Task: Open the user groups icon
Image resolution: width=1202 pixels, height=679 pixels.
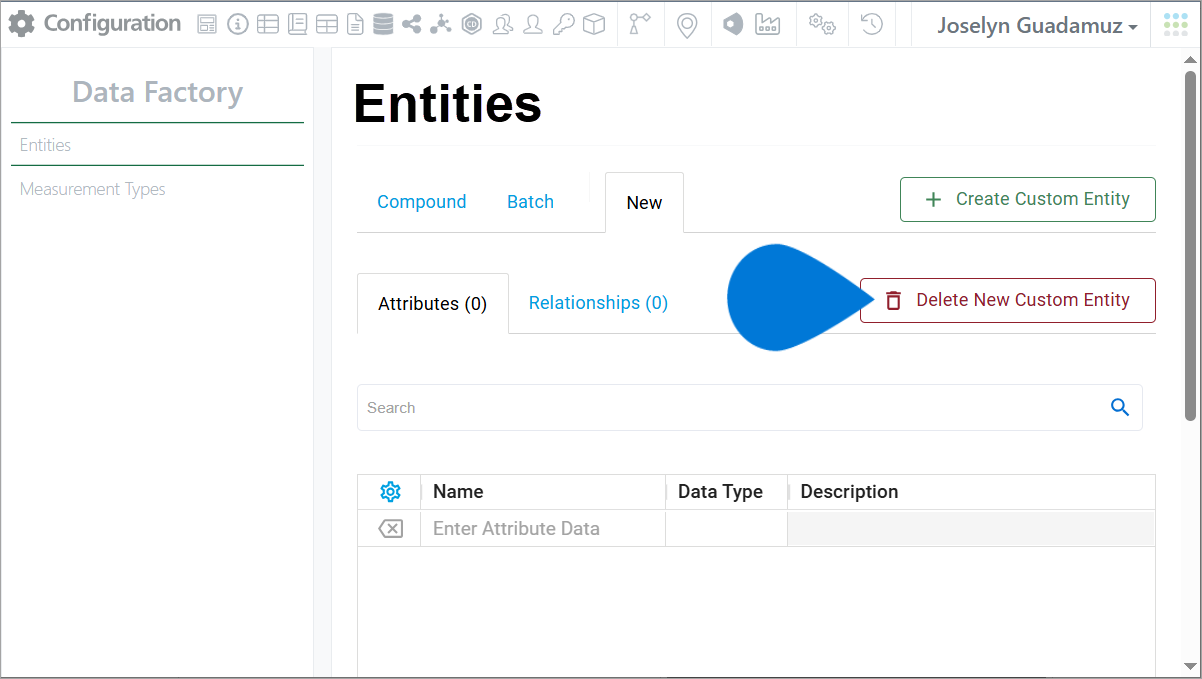Action: pyautogui.click(x=503, y=25)
